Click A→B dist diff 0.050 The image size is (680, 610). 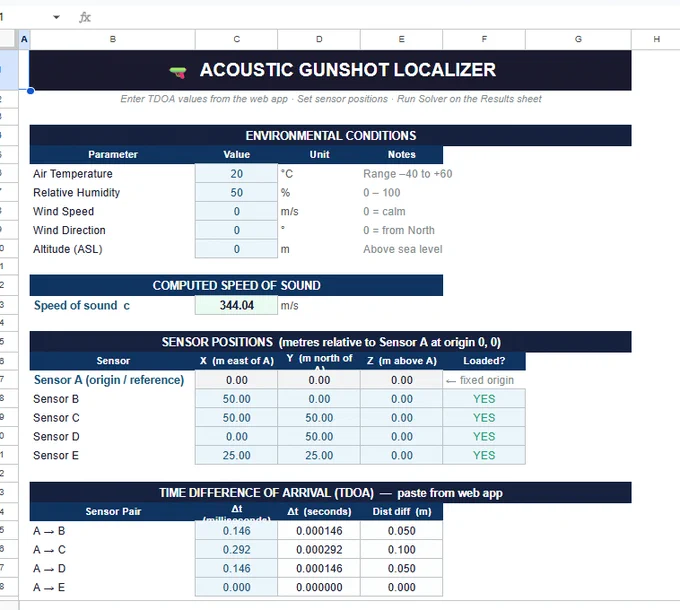coord(401,531)
